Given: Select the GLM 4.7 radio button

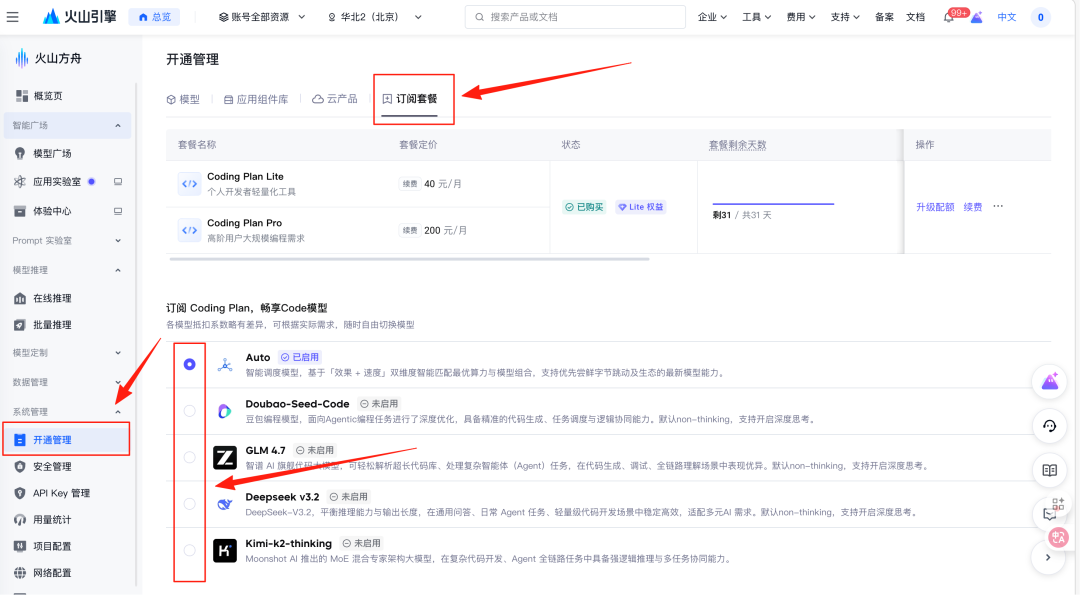Looking at the screenshot, I should 189,457.
